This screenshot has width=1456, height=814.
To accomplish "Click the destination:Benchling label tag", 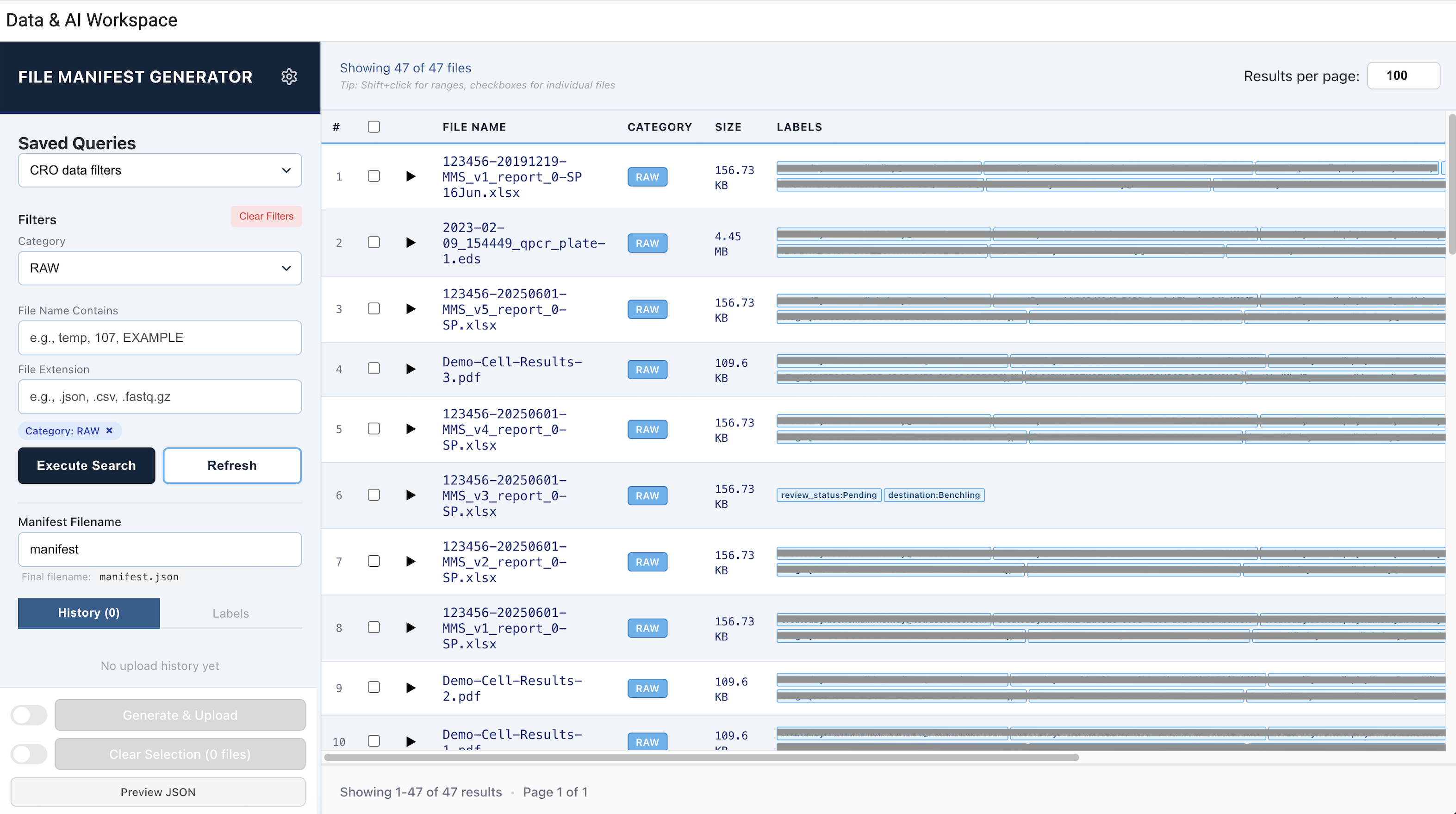I will 933,495.
